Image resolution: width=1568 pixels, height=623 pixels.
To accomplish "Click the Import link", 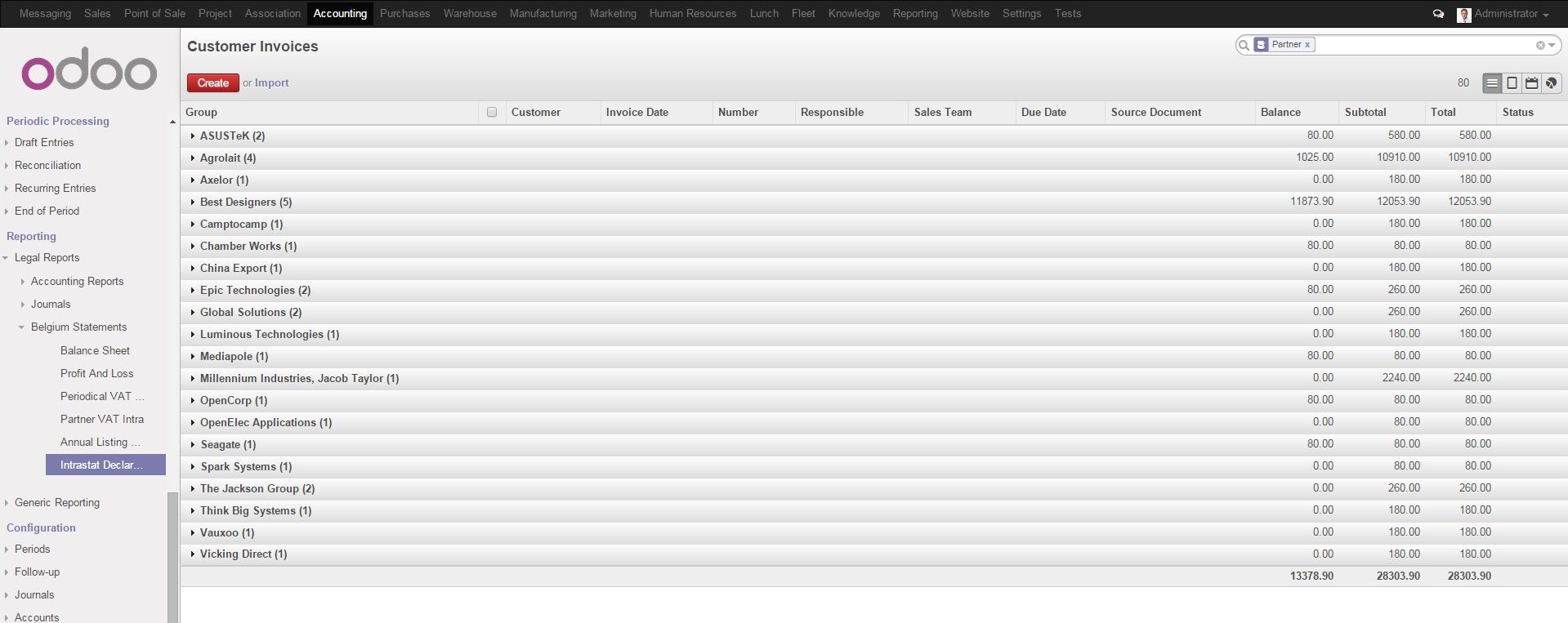I will click(x=271, y=83).
